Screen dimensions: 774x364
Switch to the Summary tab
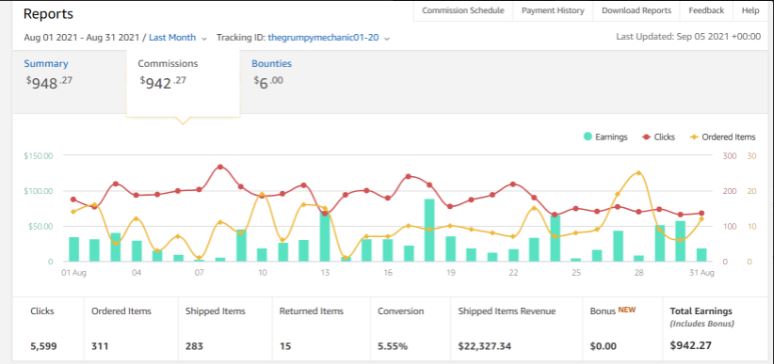click(x=46, y=63)
